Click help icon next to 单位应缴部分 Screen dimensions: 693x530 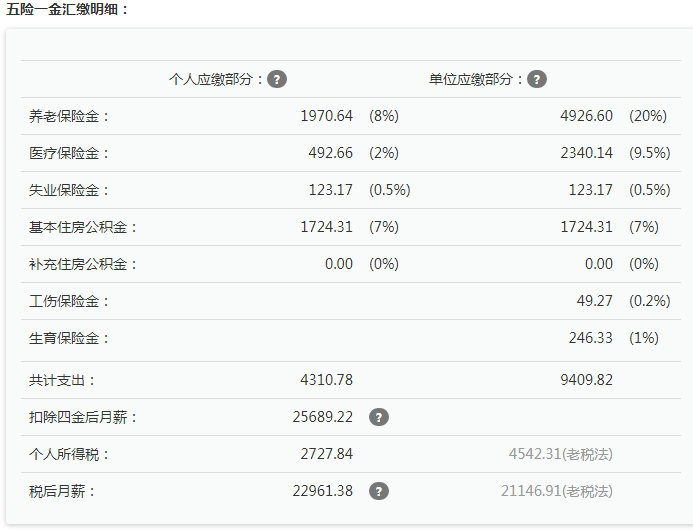pyautogui.click(x=537, y=80)
